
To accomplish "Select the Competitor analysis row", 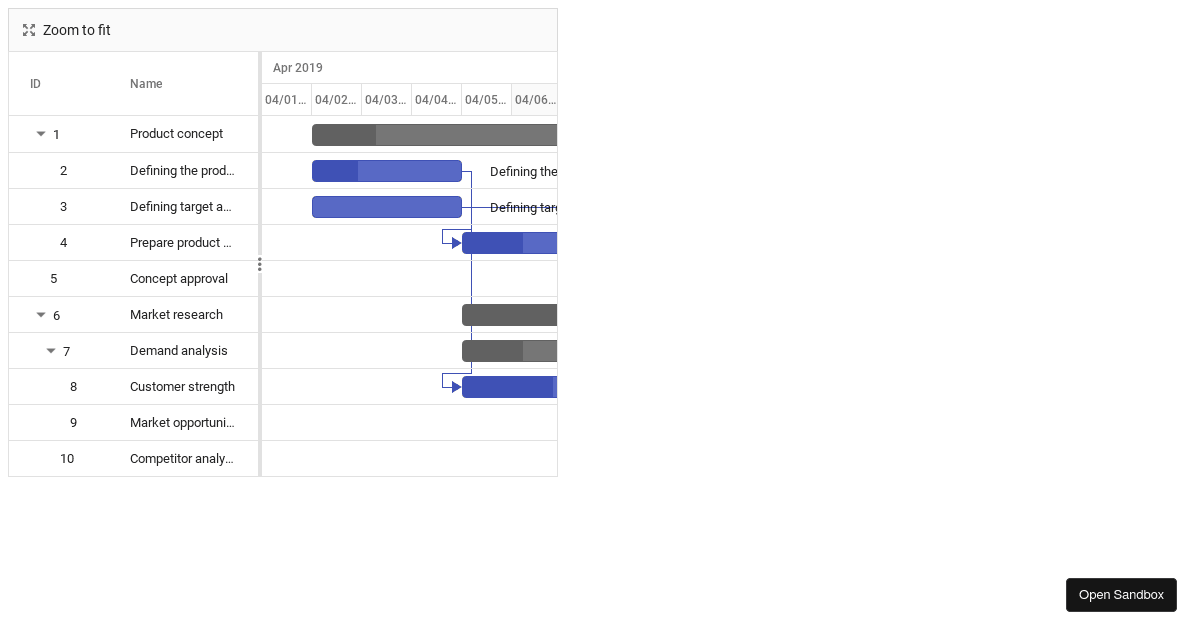I will pyautogui.click(x=181, y=459).
